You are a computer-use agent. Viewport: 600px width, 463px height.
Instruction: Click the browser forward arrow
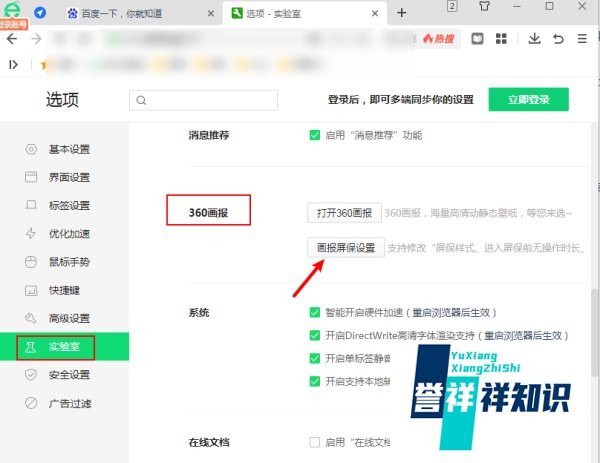(36, 39)
